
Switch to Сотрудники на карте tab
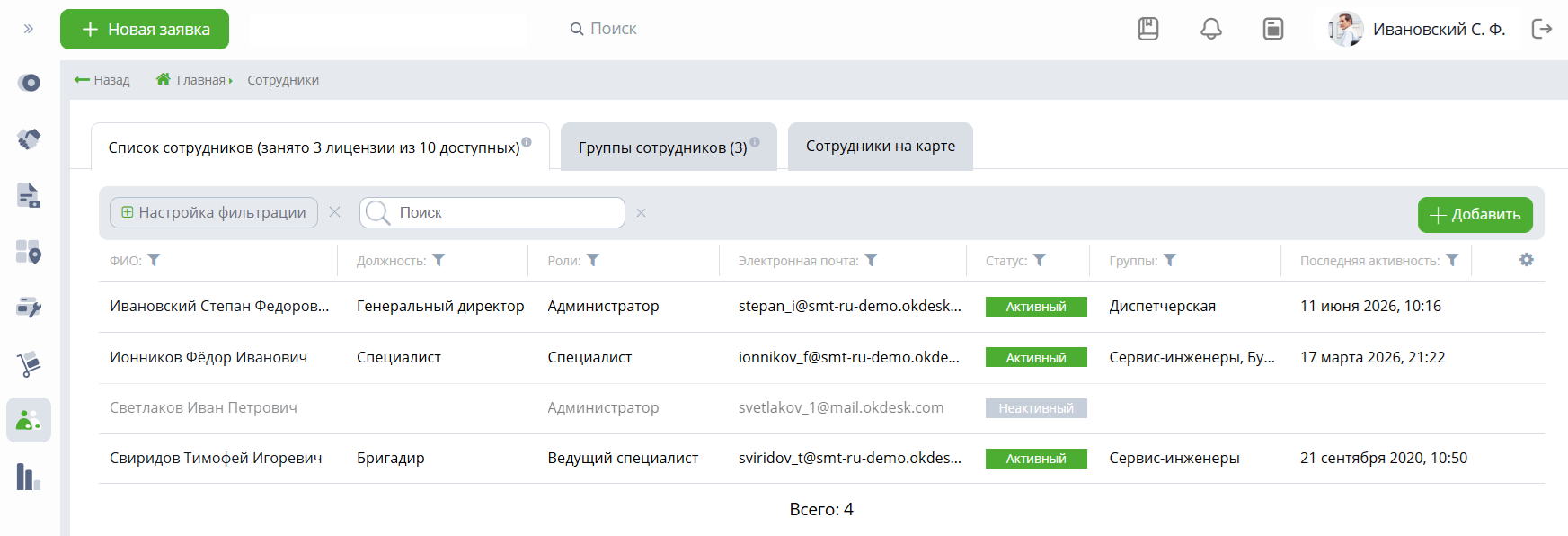pos(881,146)
